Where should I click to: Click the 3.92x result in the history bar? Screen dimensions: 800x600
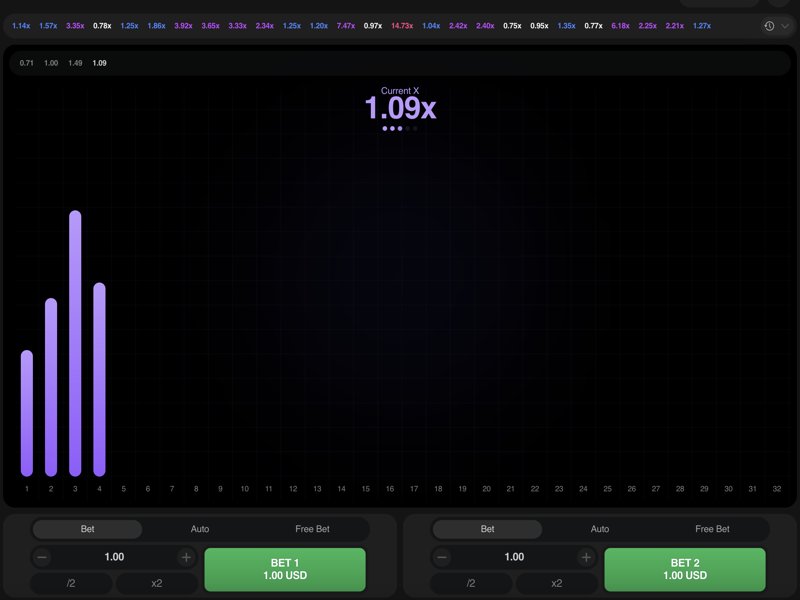point(183,26)
